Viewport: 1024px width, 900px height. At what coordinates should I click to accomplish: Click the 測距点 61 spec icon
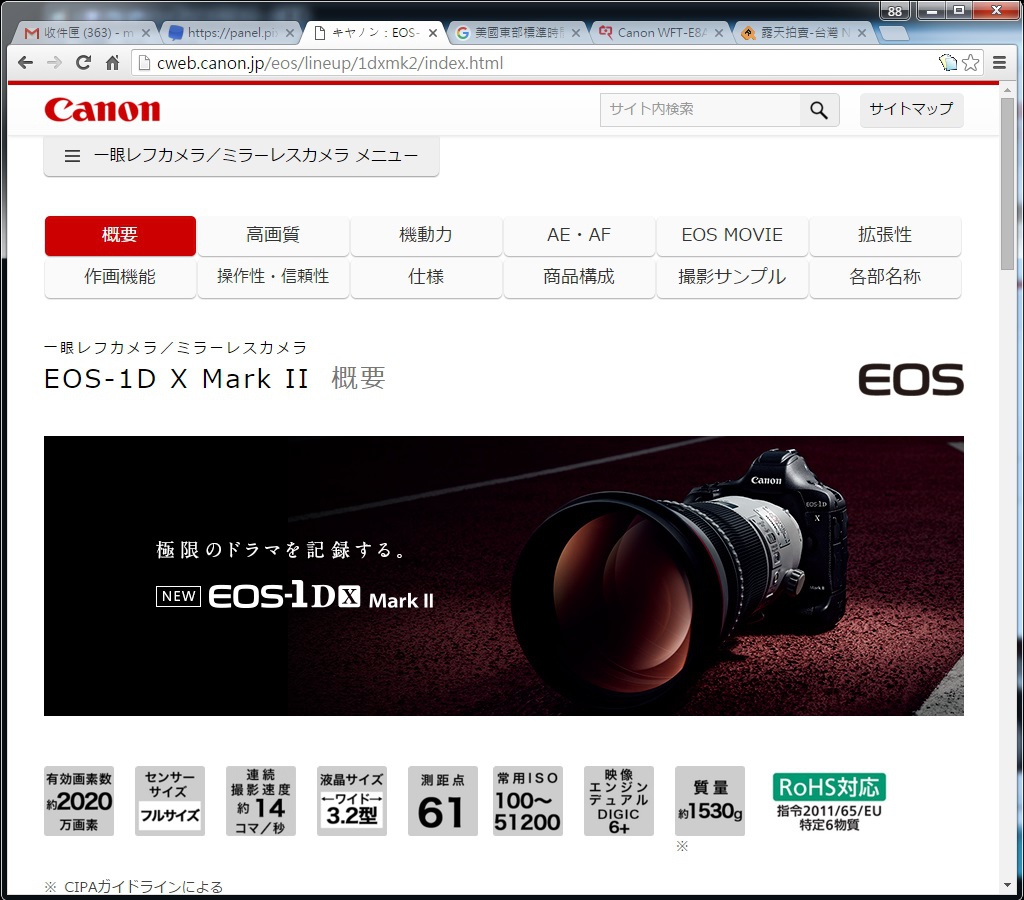tap(443, 801)
